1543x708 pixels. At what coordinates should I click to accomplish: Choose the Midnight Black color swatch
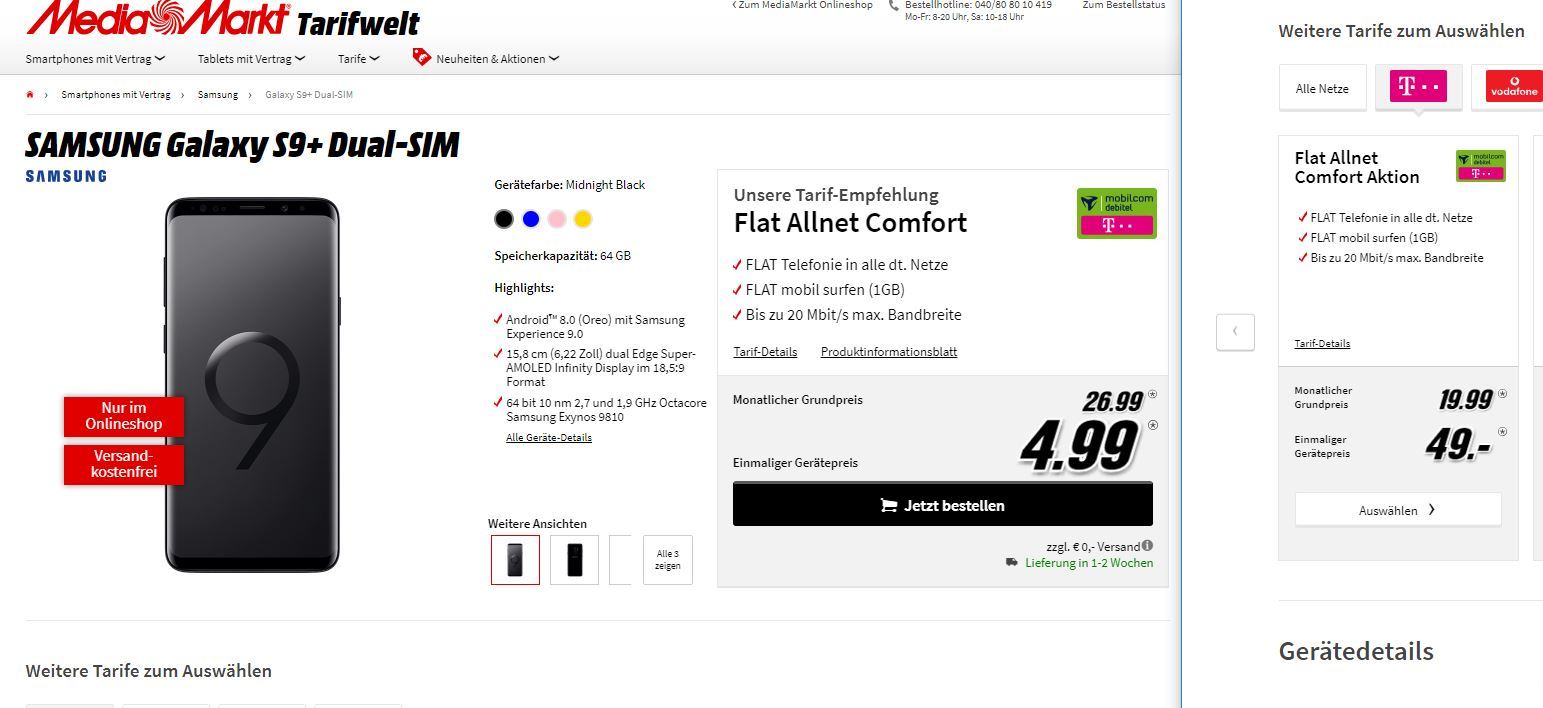click(504, 219)
